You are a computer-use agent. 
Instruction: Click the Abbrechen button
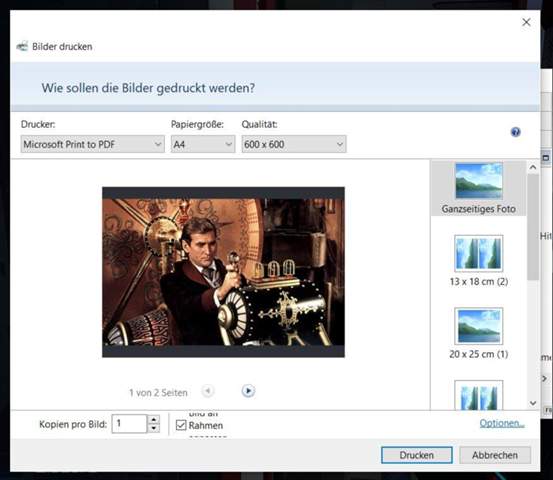(x=495, y=455)
